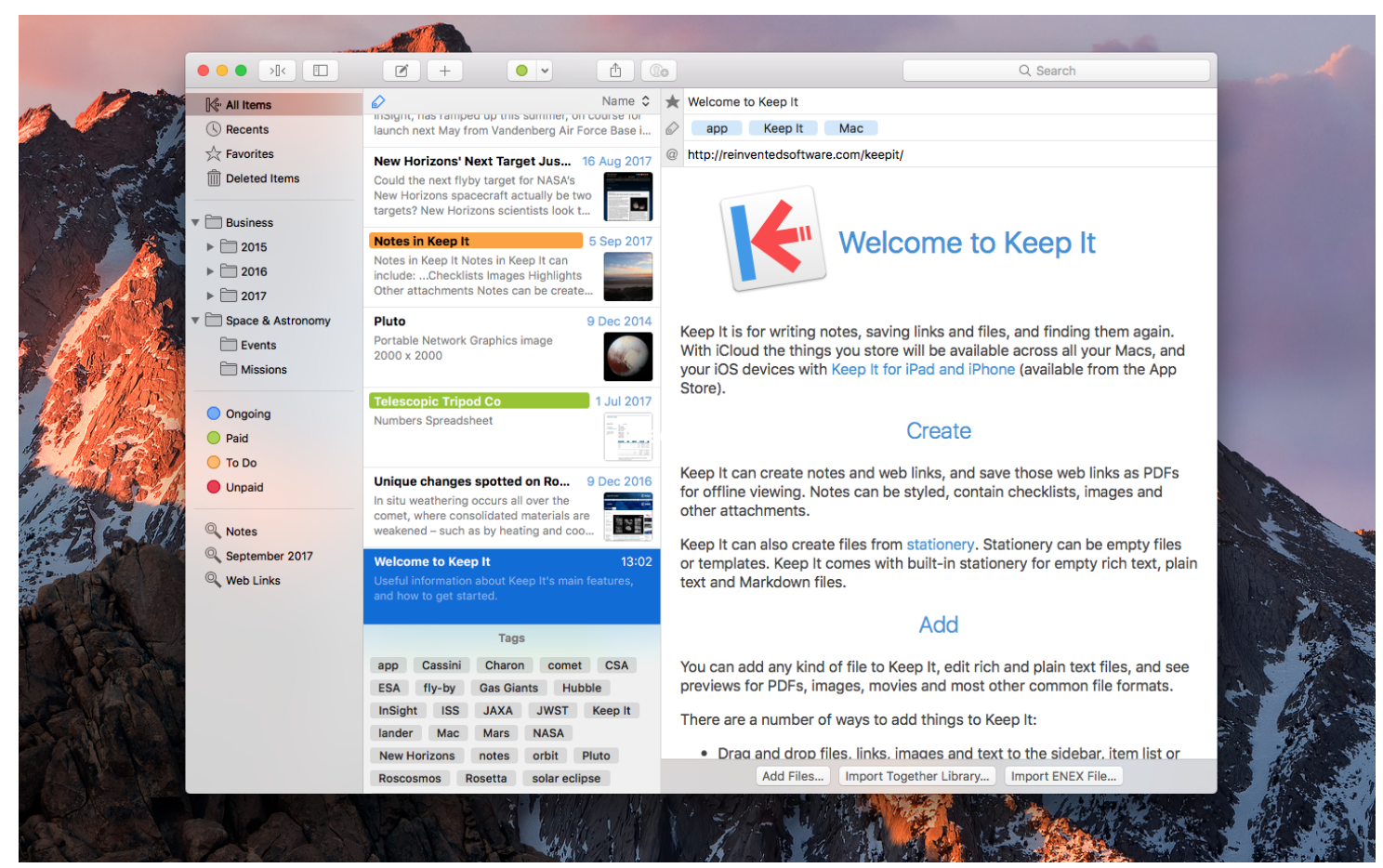This screenshot has height=868, width=1383.
Task: Filter by the JWST tag
Action: click(552, 711)
